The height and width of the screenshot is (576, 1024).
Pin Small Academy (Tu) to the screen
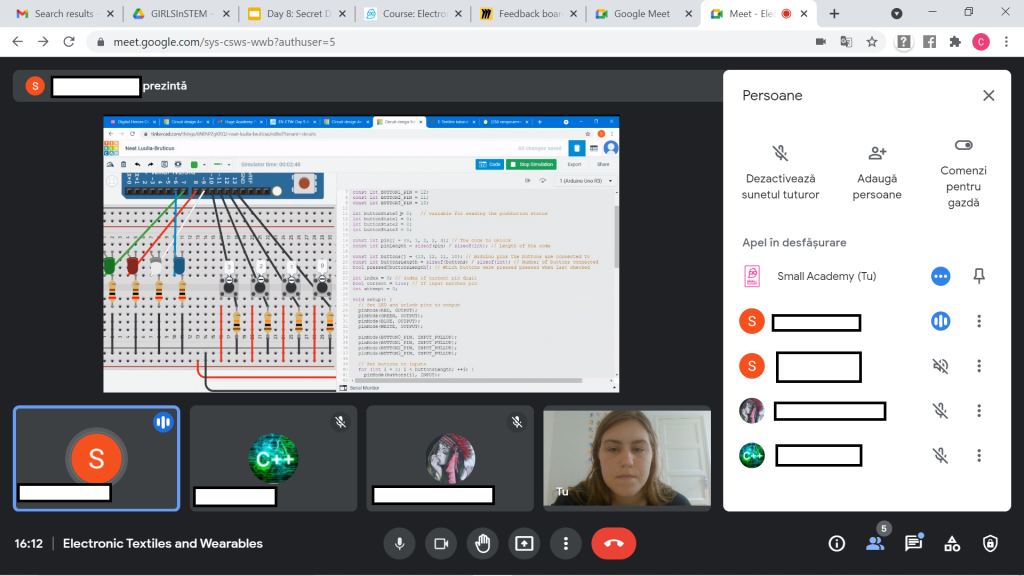(x=979, y=276)
